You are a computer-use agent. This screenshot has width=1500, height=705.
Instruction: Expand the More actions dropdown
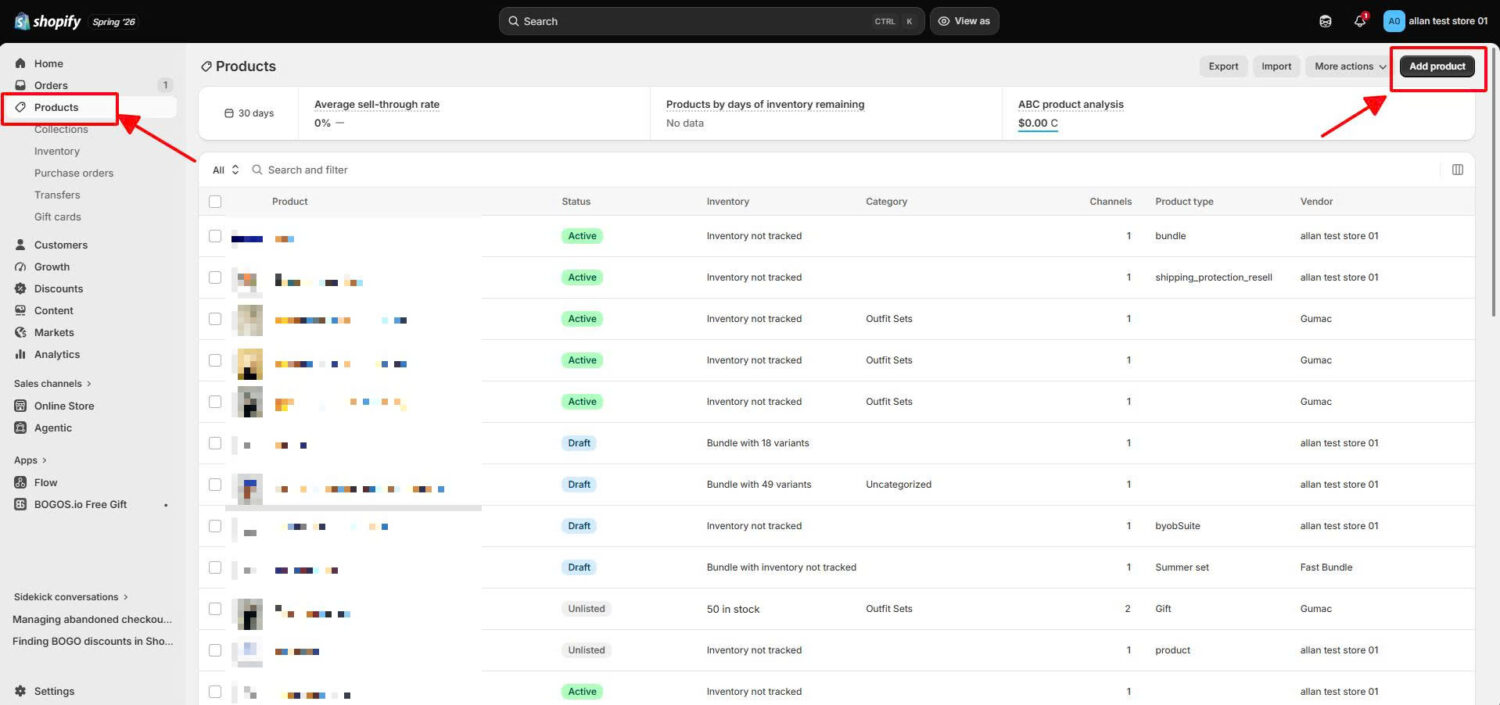point(1350,66)
